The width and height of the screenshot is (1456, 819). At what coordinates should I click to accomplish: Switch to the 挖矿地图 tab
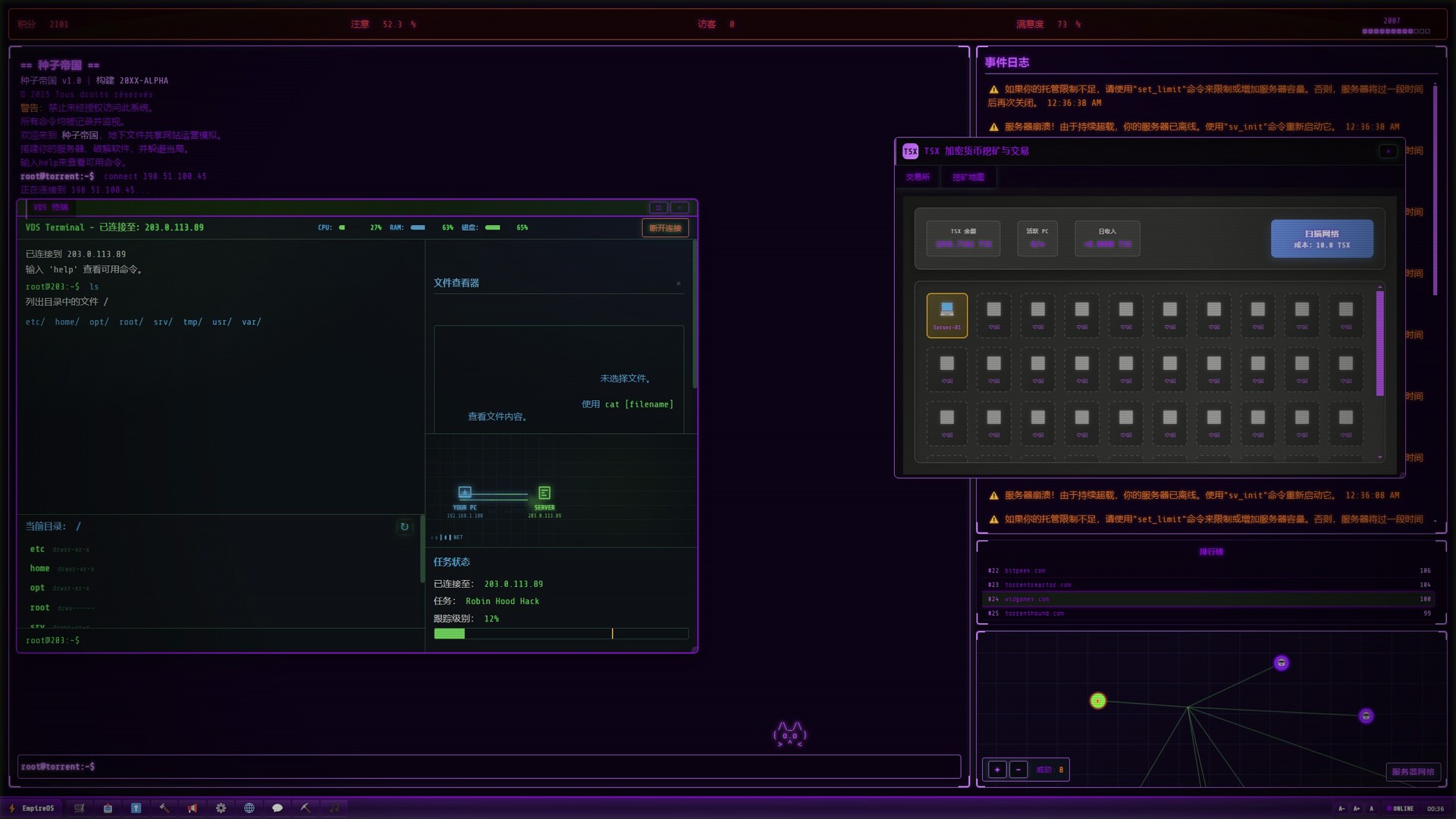[x=968, y=177]
